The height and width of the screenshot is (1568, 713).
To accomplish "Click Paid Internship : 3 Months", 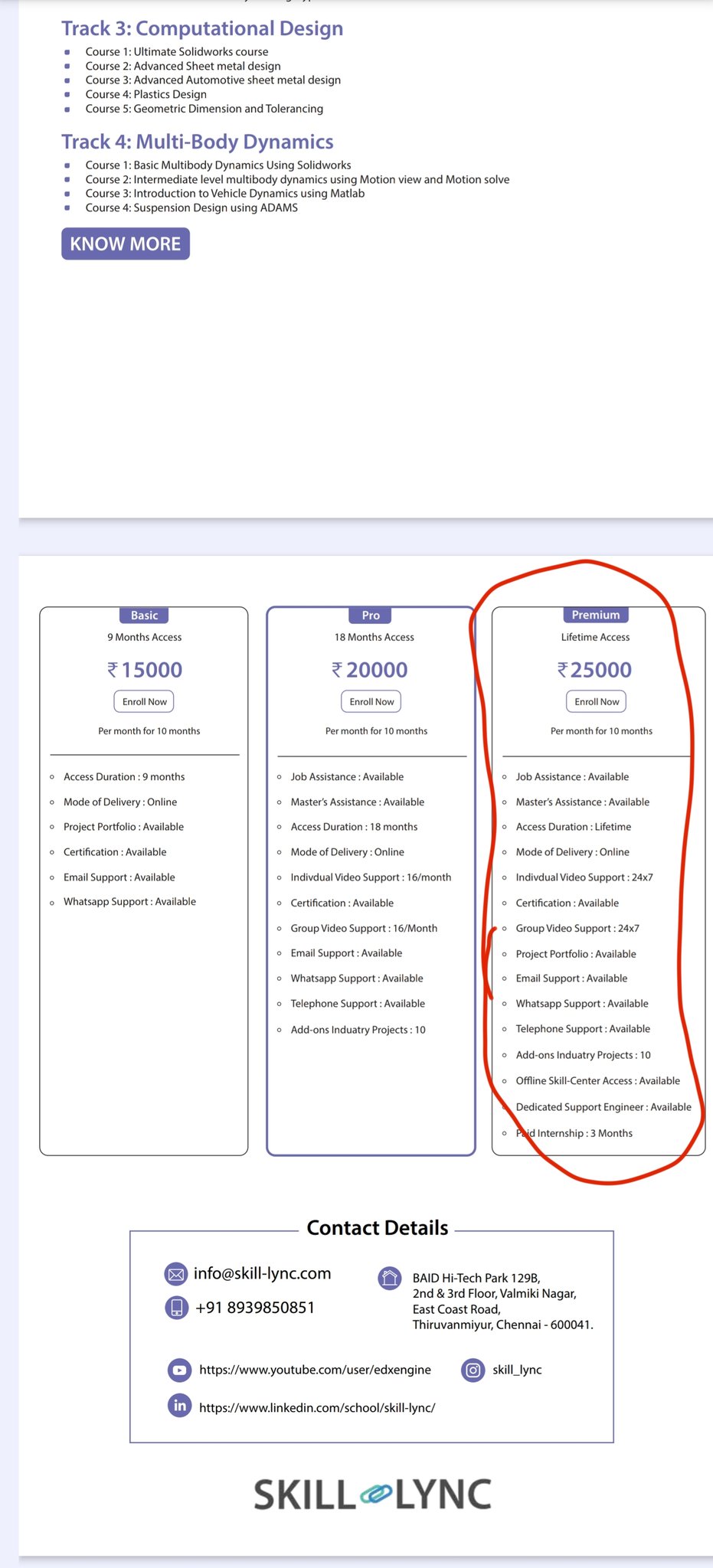I will click(574, 1133).
